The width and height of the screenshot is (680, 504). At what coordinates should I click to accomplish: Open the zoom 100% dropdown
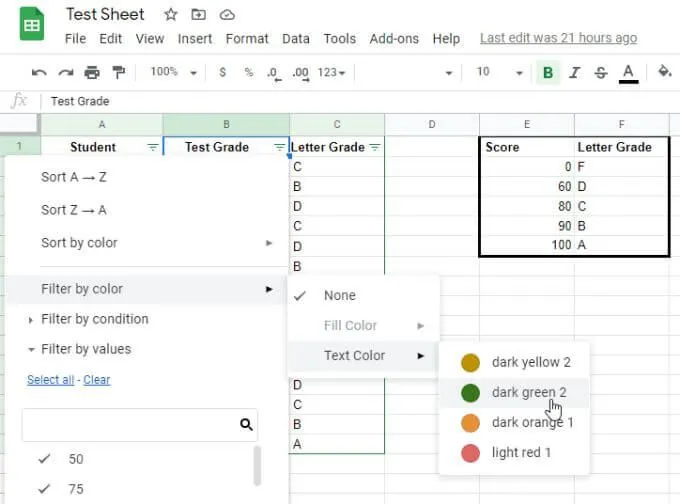click(x=173, y=72)
